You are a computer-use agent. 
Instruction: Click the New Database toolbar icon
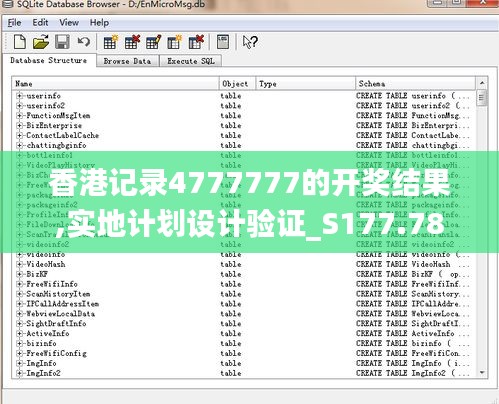click(20, 42)
